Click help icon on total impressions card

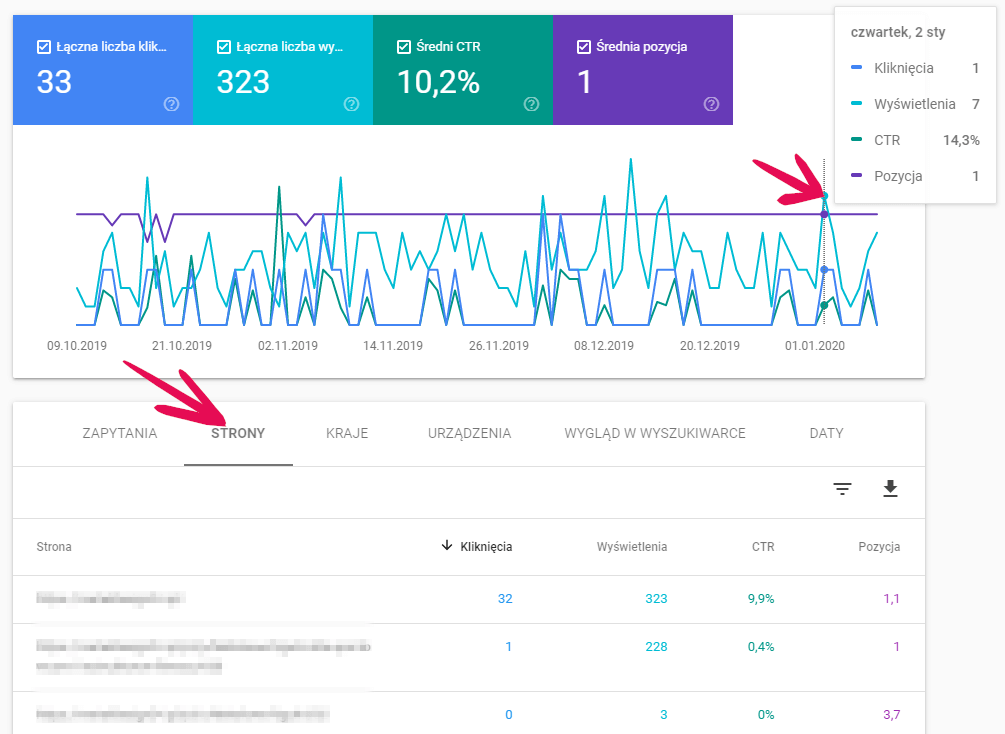tap(351, 104)
